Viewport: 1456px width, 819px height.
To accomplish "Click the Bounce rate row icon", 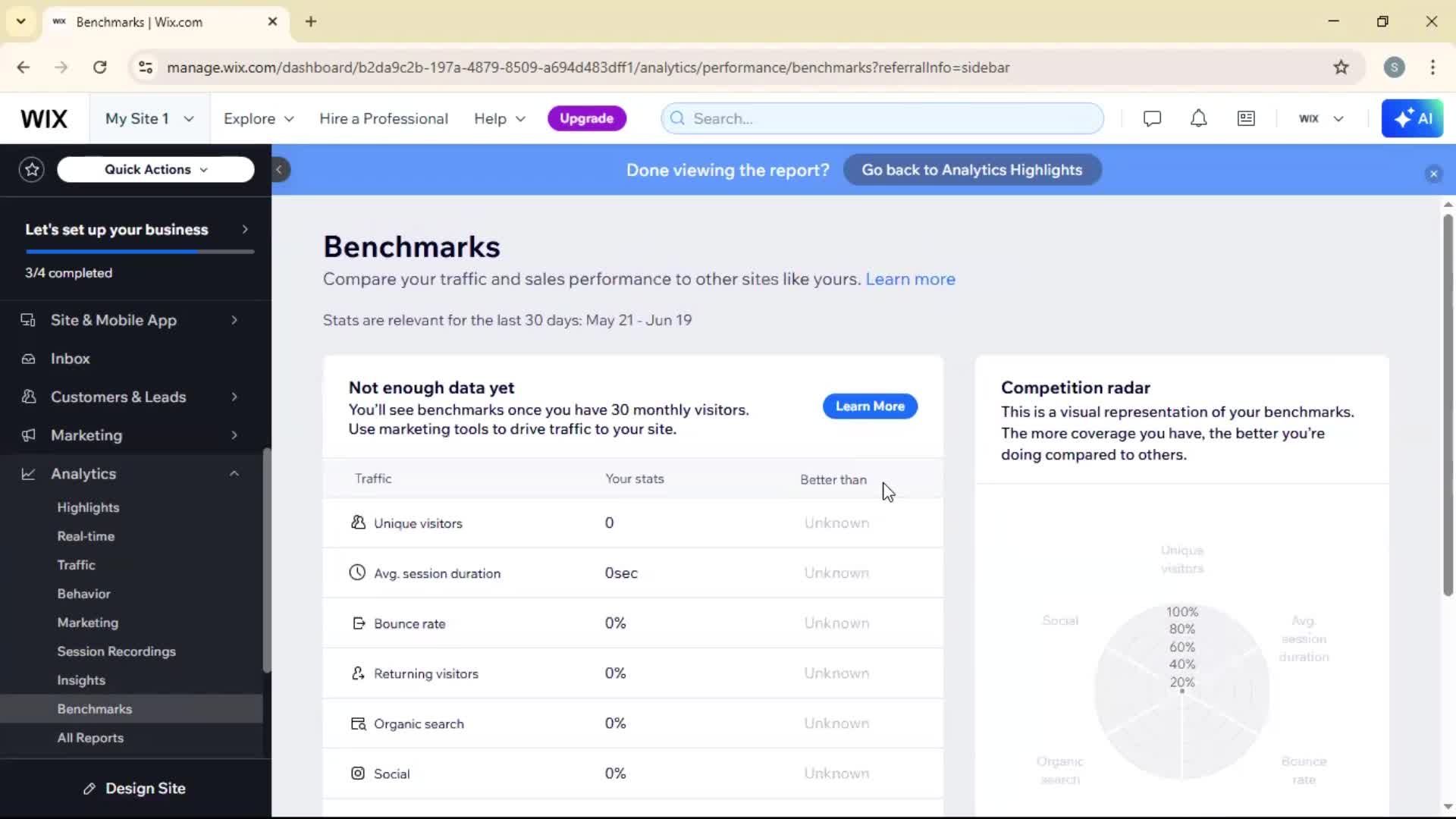I will 359,623.
